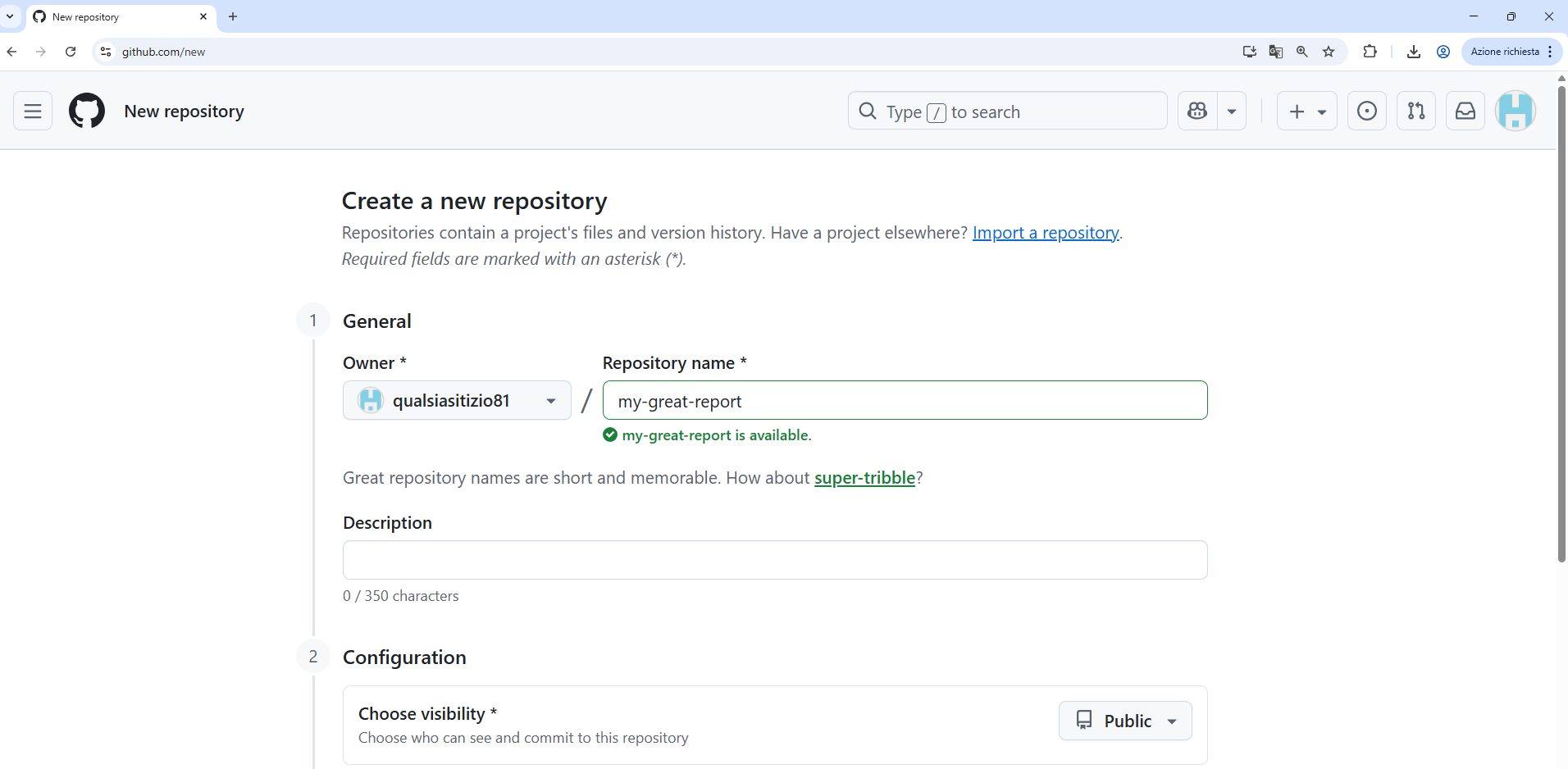This screenshot has height=769, width=1568.
Task: View your issues
Action: (1366, 111)
